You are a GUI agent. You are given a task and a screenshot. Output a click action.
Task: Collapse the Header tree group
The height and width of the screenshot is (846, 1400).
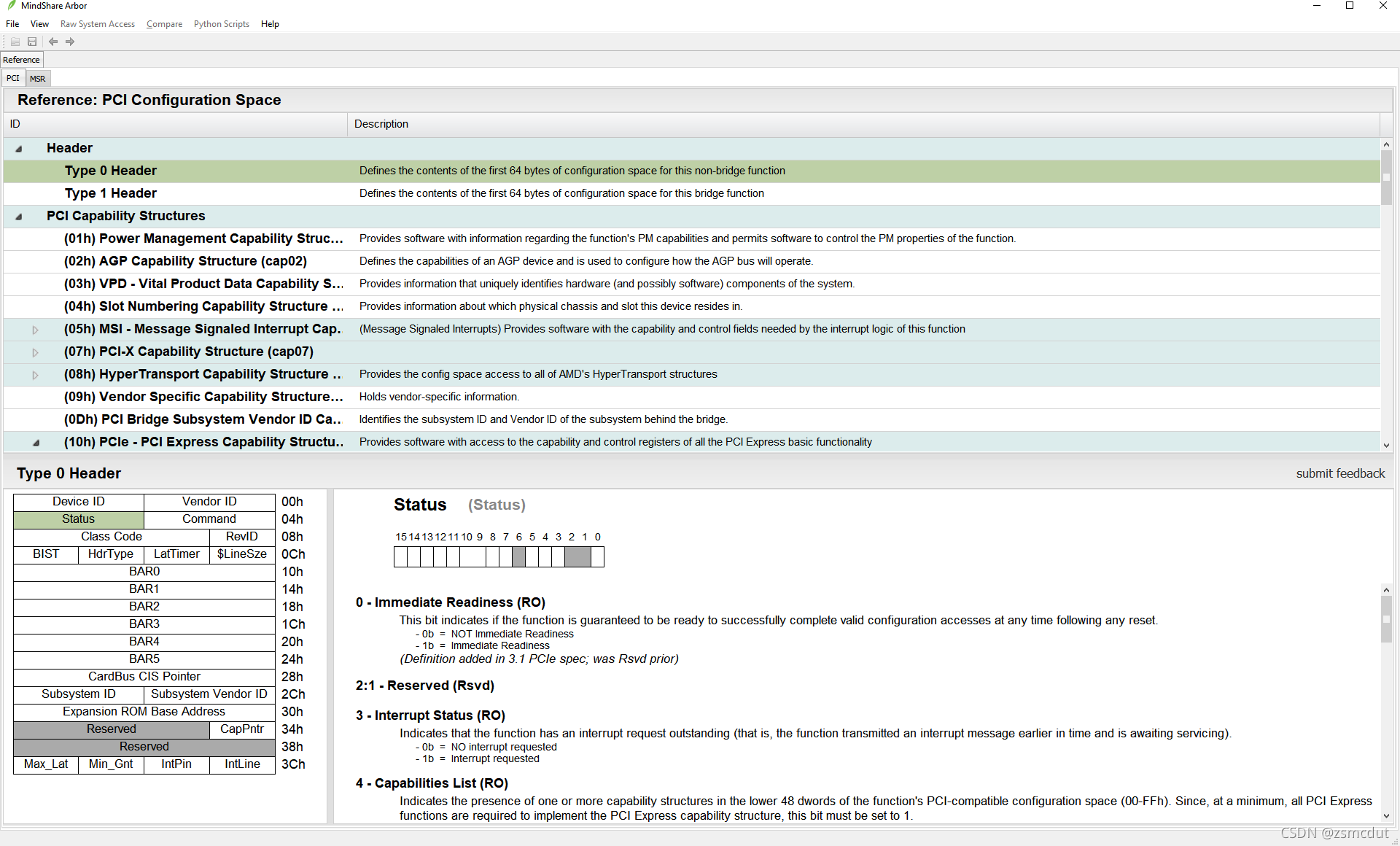19,149
